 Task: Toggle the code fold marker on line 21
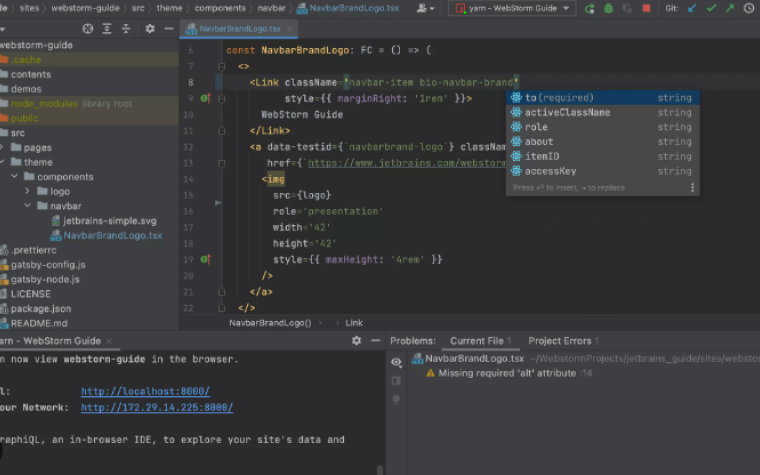point(222,292)
